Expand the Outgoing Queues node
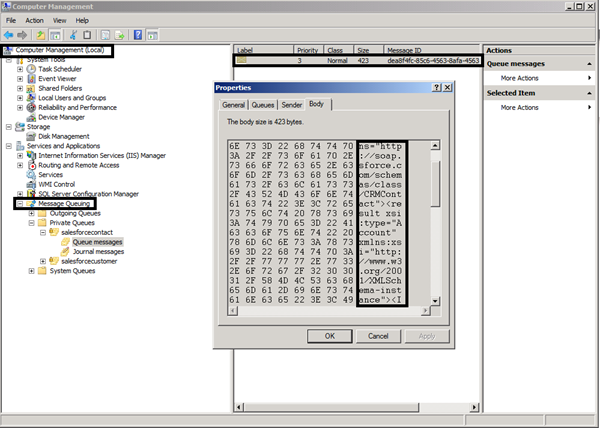 (32, 213)
